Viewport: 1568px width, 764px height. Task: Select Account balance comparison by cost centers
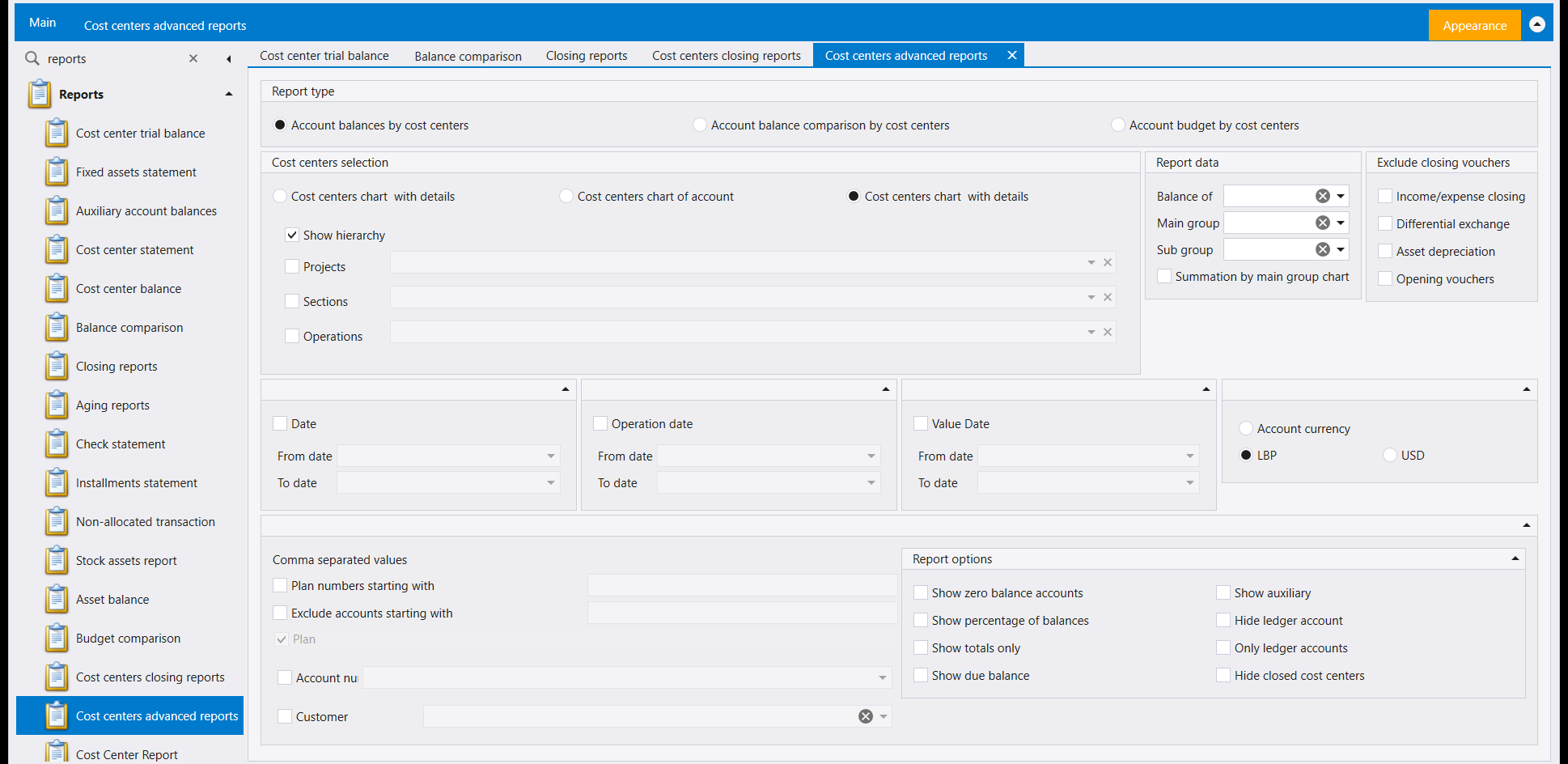pos(700,125)
